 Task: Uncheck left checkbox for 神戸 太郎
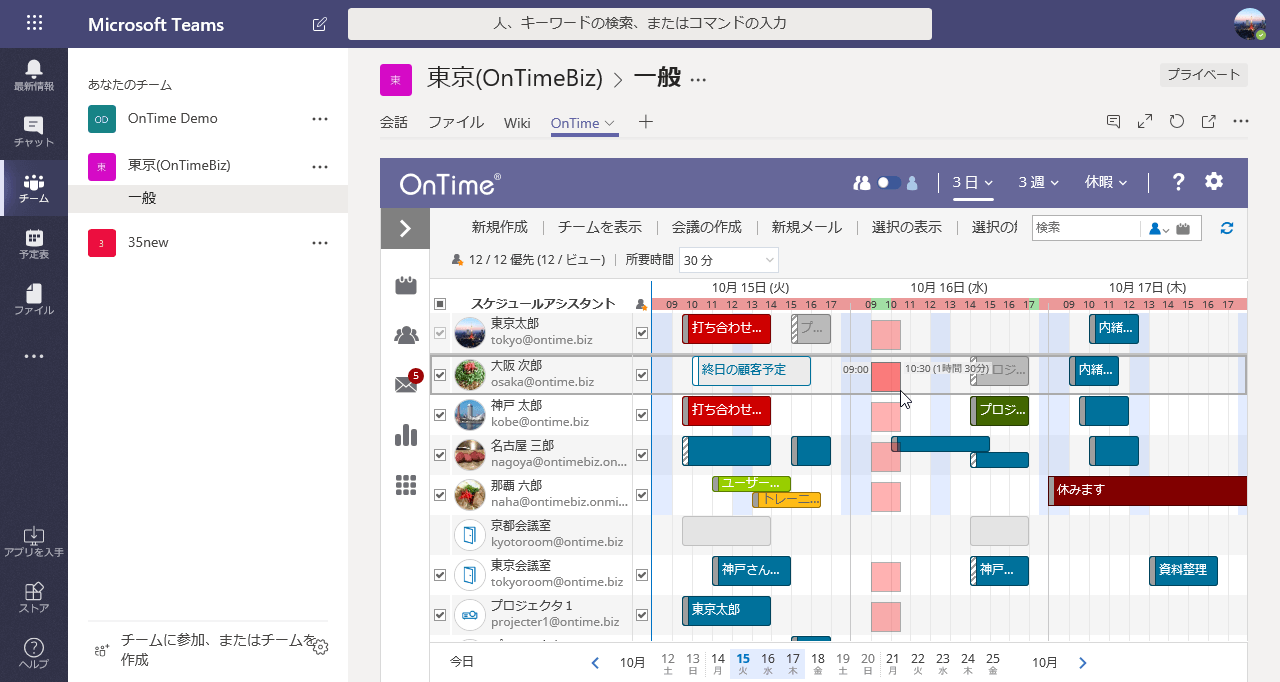tap(440, 415)
